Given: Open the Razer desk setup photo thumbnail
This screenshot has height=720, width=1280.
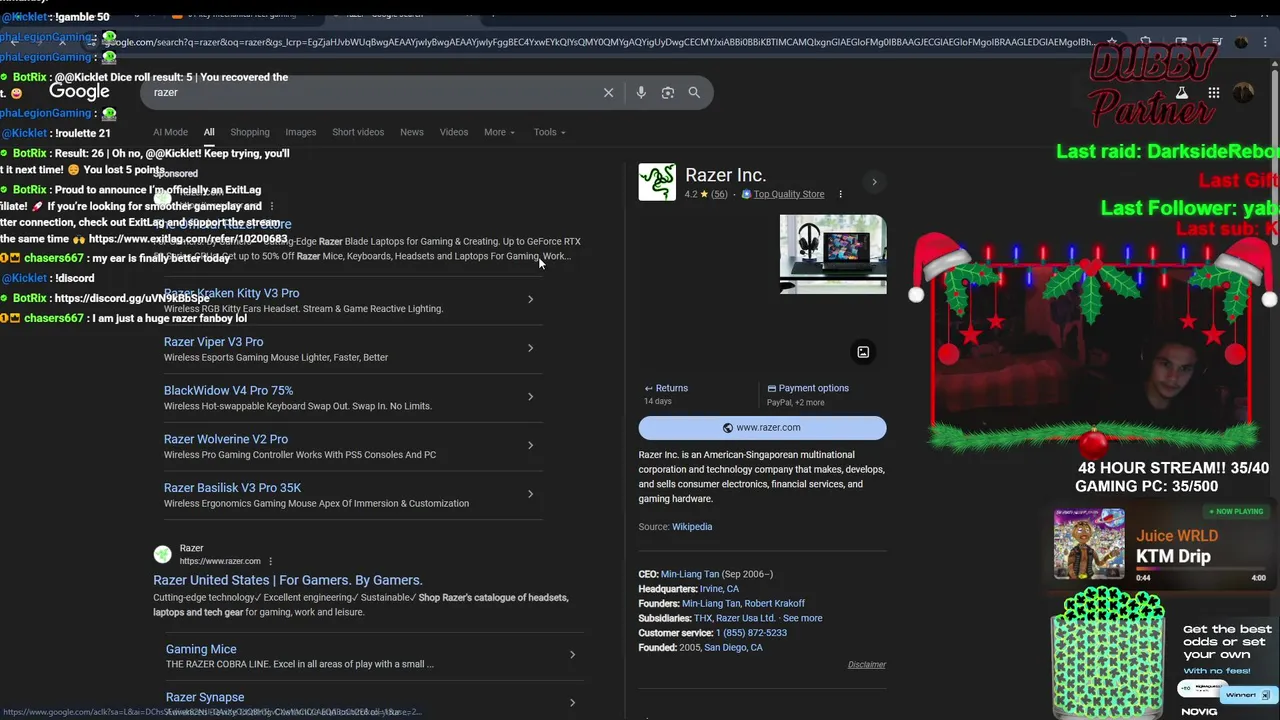Looking at the screenshot, I should 833,254.
